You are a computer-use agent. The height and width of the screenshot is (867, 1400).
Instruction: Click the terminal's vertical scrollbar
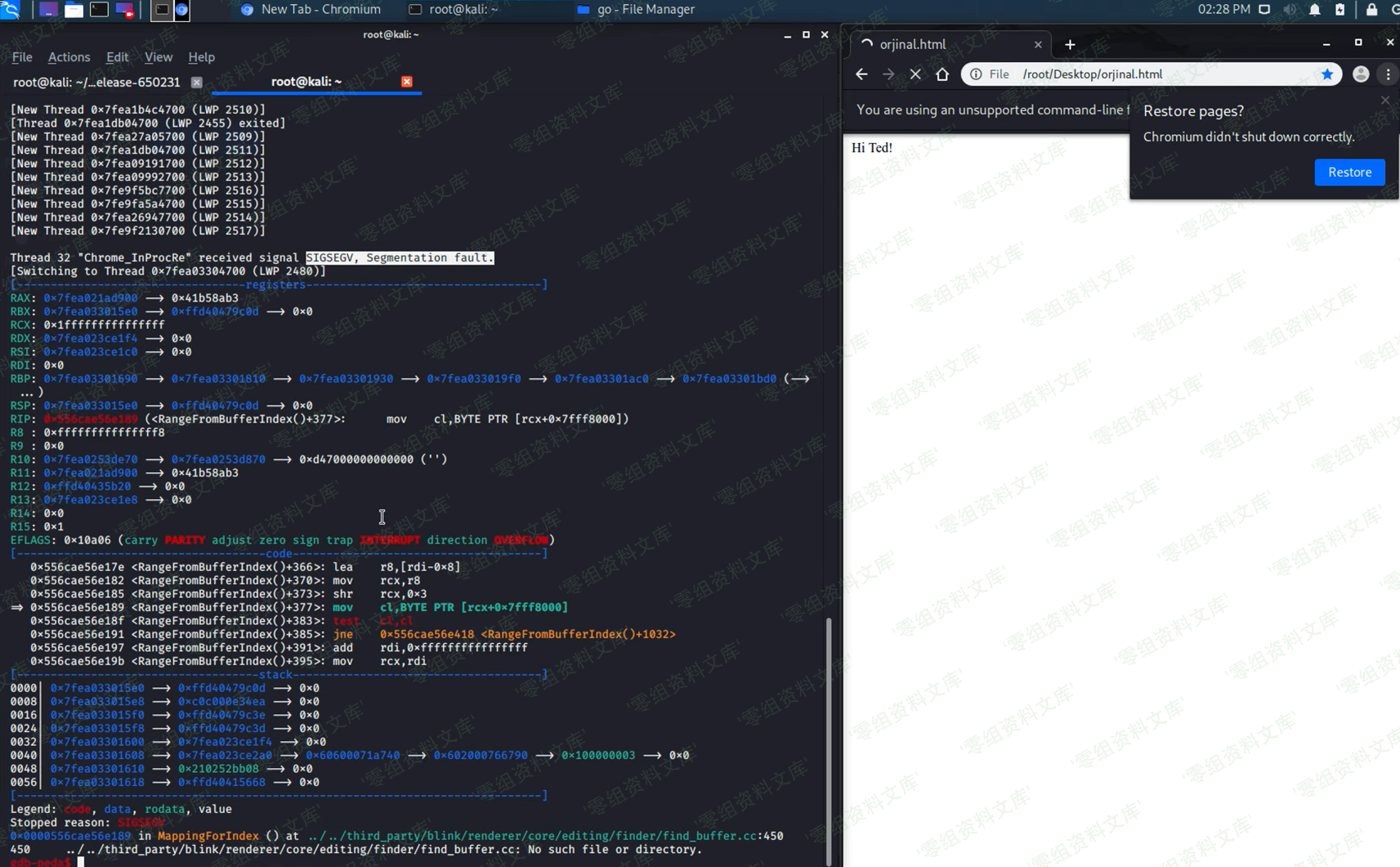coord(828,740)
